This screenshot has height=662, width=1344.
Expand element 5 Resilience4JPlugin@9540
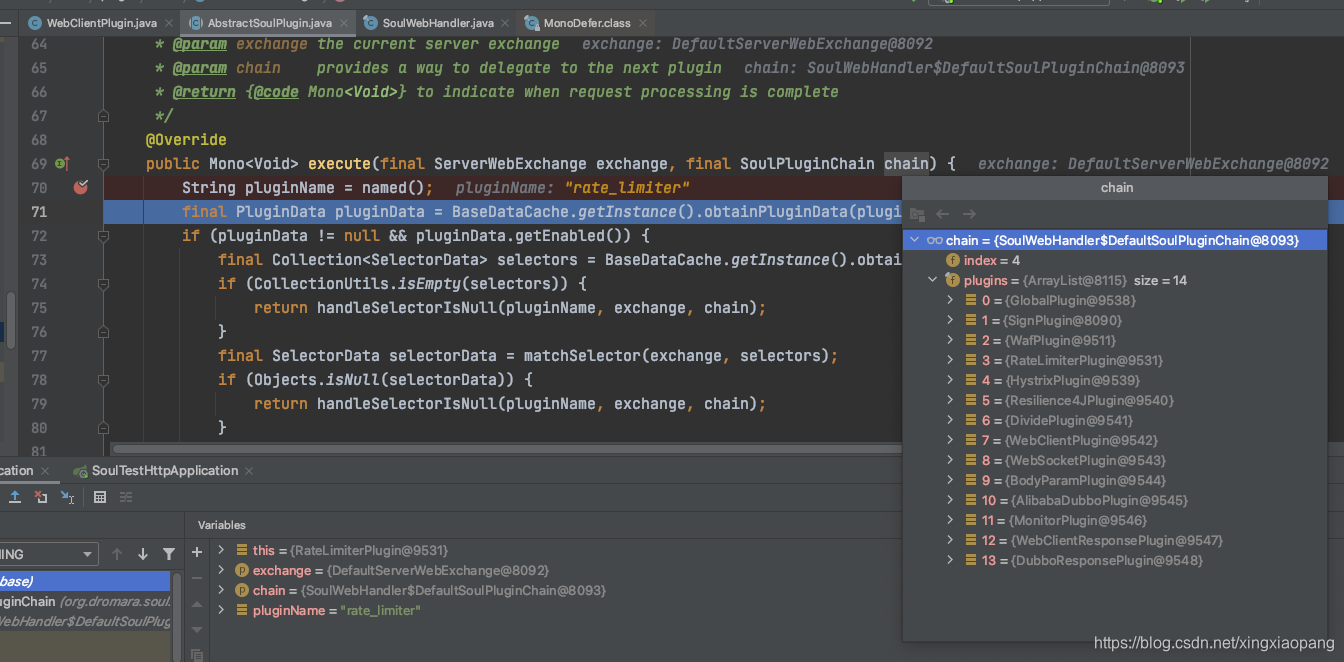click(x=950, y=401)
